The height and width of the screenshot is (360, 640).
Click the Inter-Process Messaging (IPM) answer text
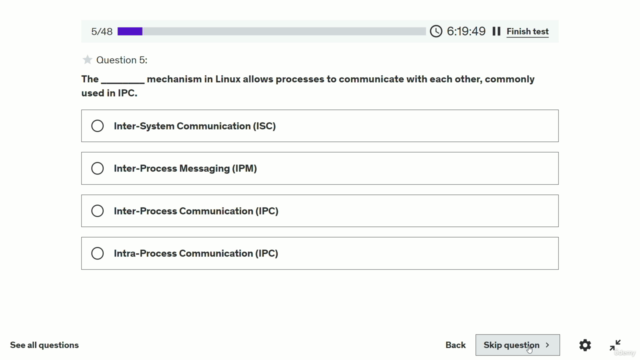185,168
